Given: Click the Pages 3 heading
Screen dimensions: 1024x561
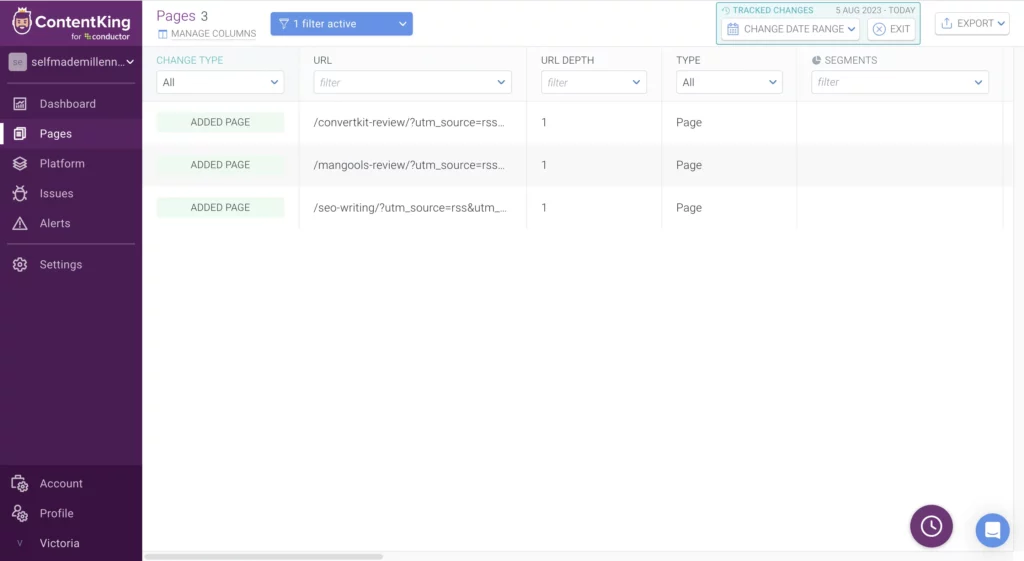Looking at the screenshot, I should (x=182, y=16).
